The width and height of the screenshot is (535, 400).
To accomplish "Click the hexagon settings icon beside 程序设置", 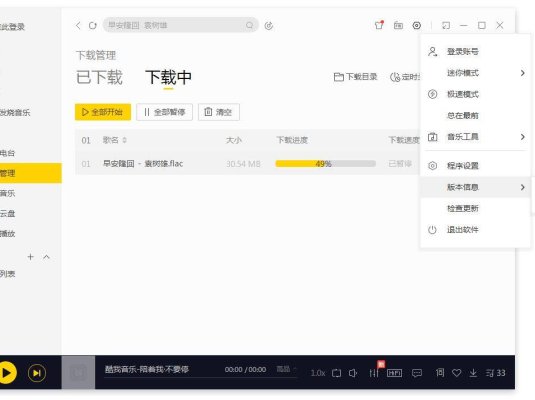I will (x=432, y=166).
